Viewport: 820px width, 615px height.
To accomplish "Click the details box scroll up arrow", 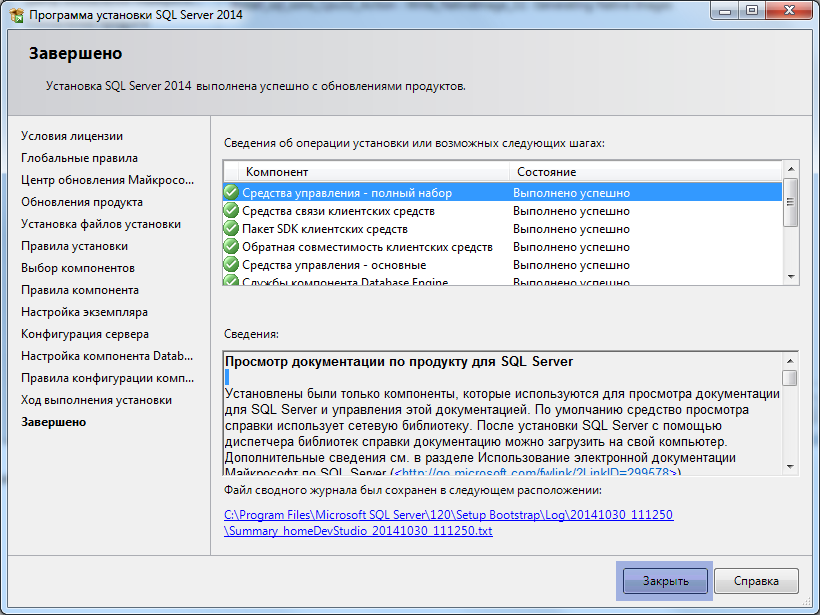I will point(790,361).
